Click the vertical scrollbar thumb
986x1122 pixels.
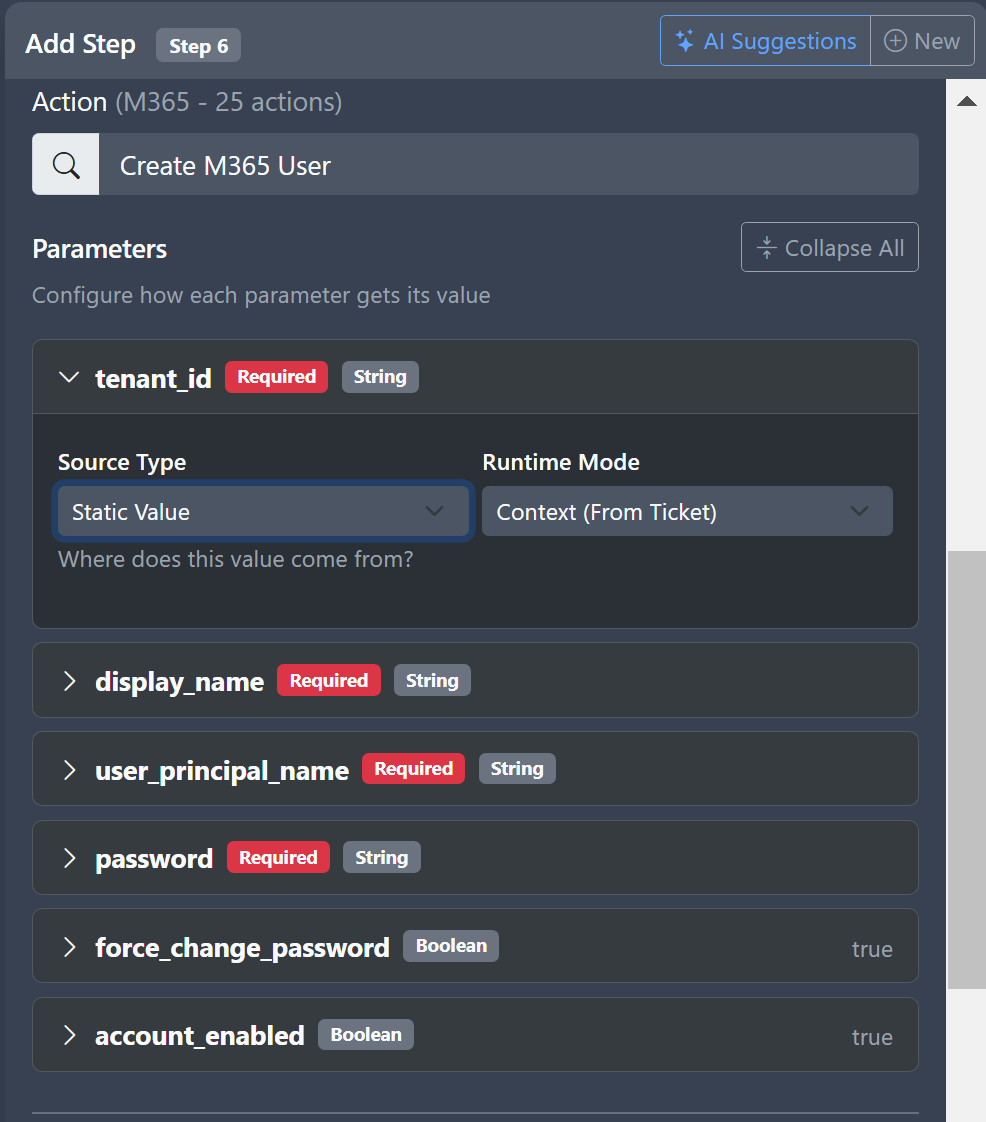[967, 770]
